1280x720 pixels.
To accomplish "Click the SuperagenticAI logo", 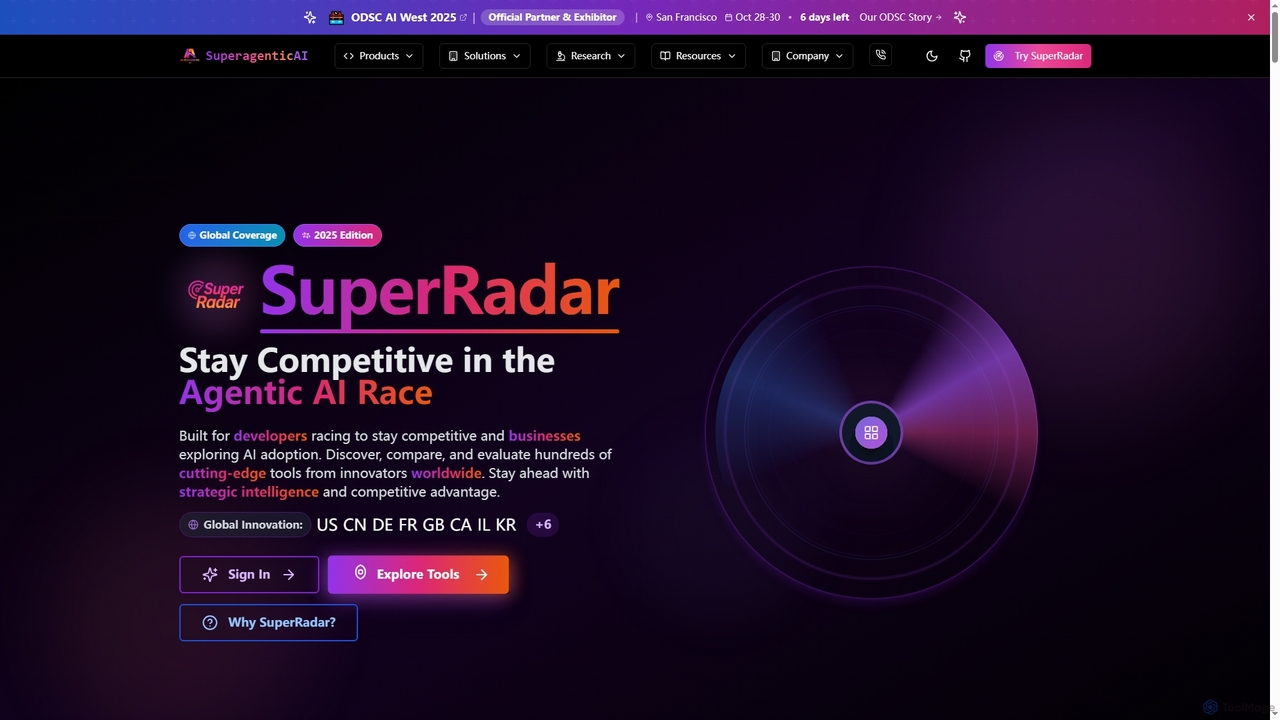I will (x=244, y=56).
